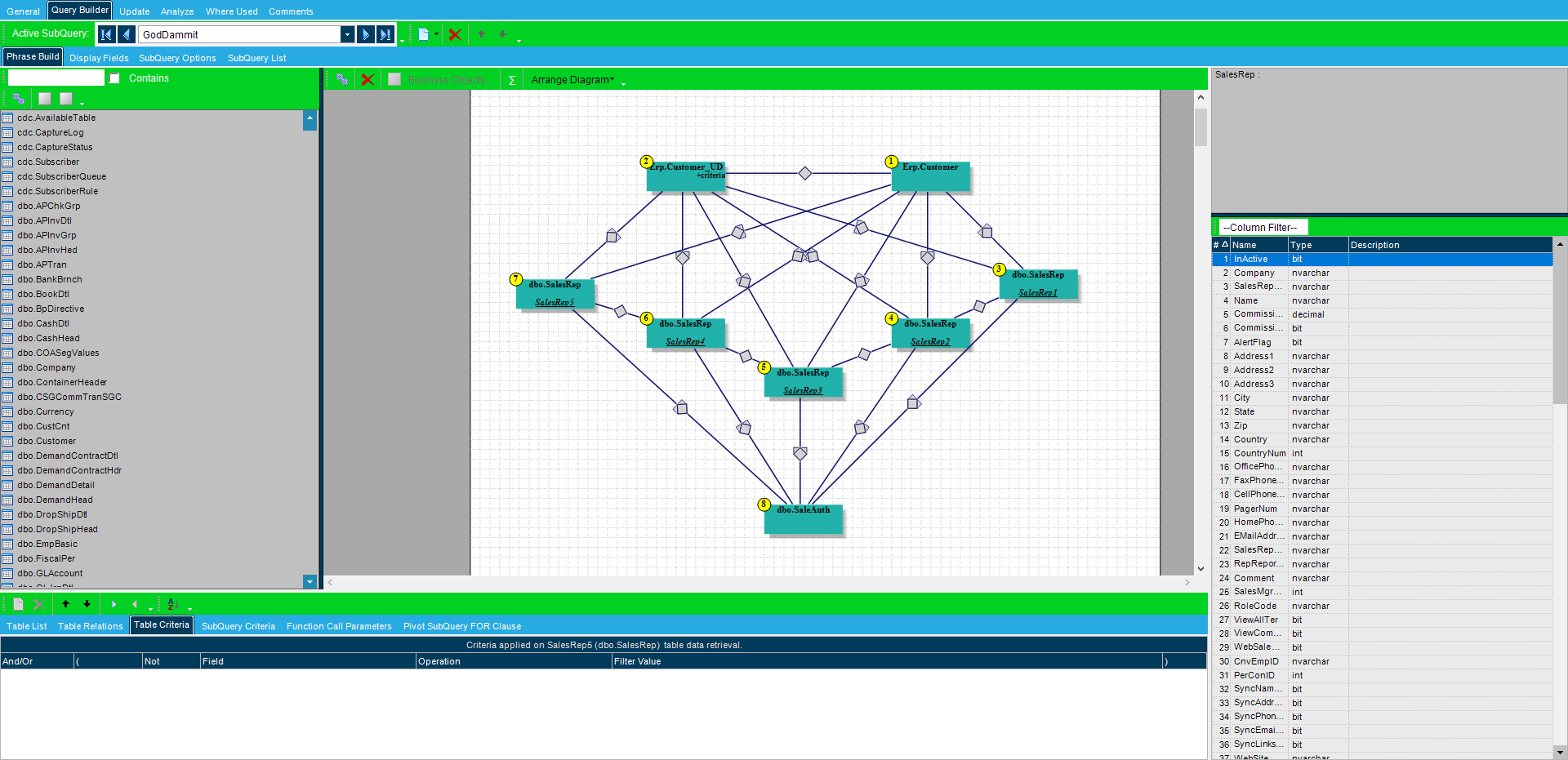Select the SalesRep1 table node
This screenshot has width=1568, height=760.
click(x=1039, y=284)
